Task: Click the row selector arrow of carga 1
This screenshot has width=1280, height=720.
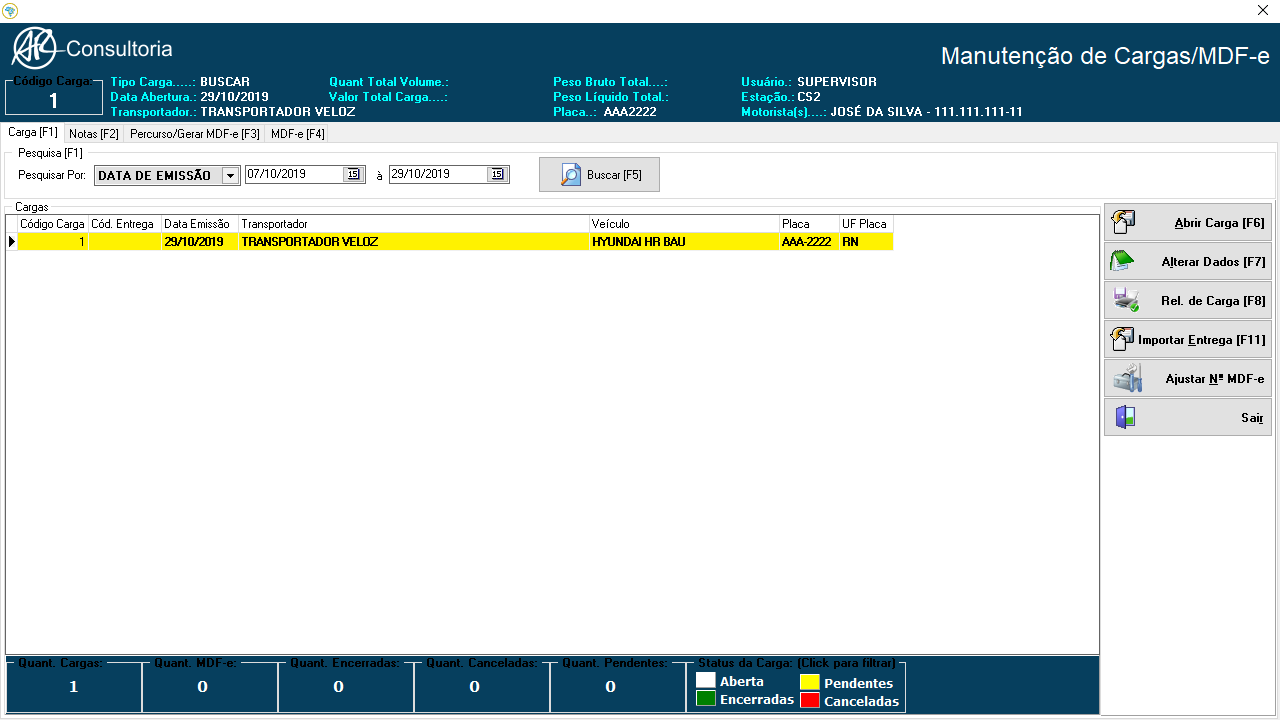Action: pyautogui.click(x=11, y=242)
